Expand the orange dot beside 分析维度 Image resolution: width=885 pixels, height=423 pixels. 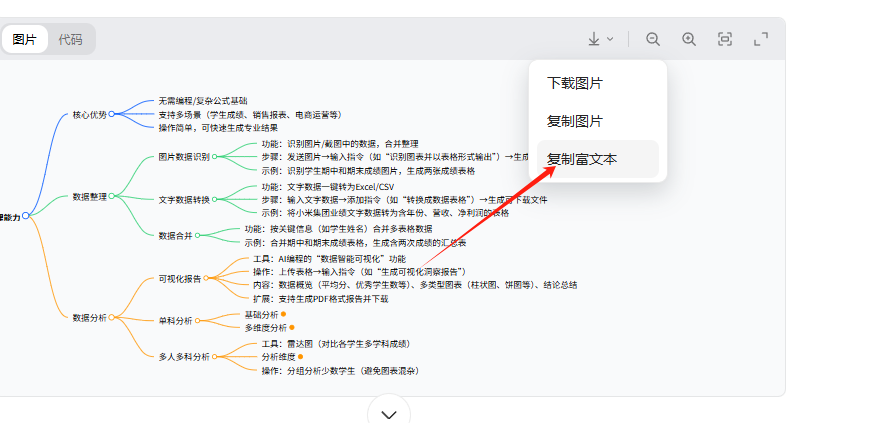tap(300, 356)
